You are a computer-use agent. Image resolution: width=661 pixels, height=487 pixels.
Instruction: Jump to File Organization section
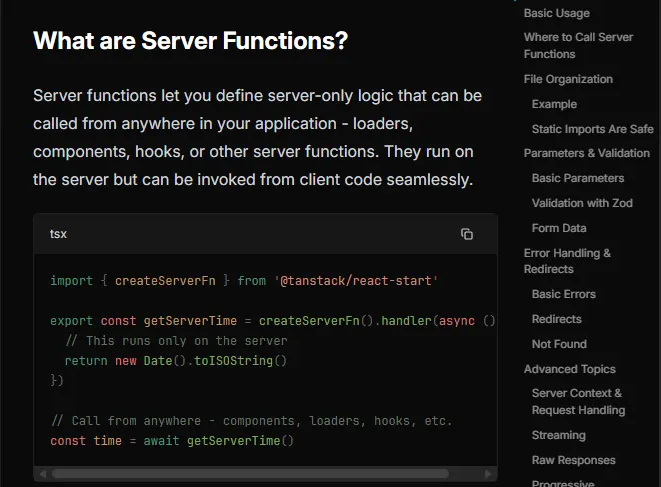pos(568,79)
